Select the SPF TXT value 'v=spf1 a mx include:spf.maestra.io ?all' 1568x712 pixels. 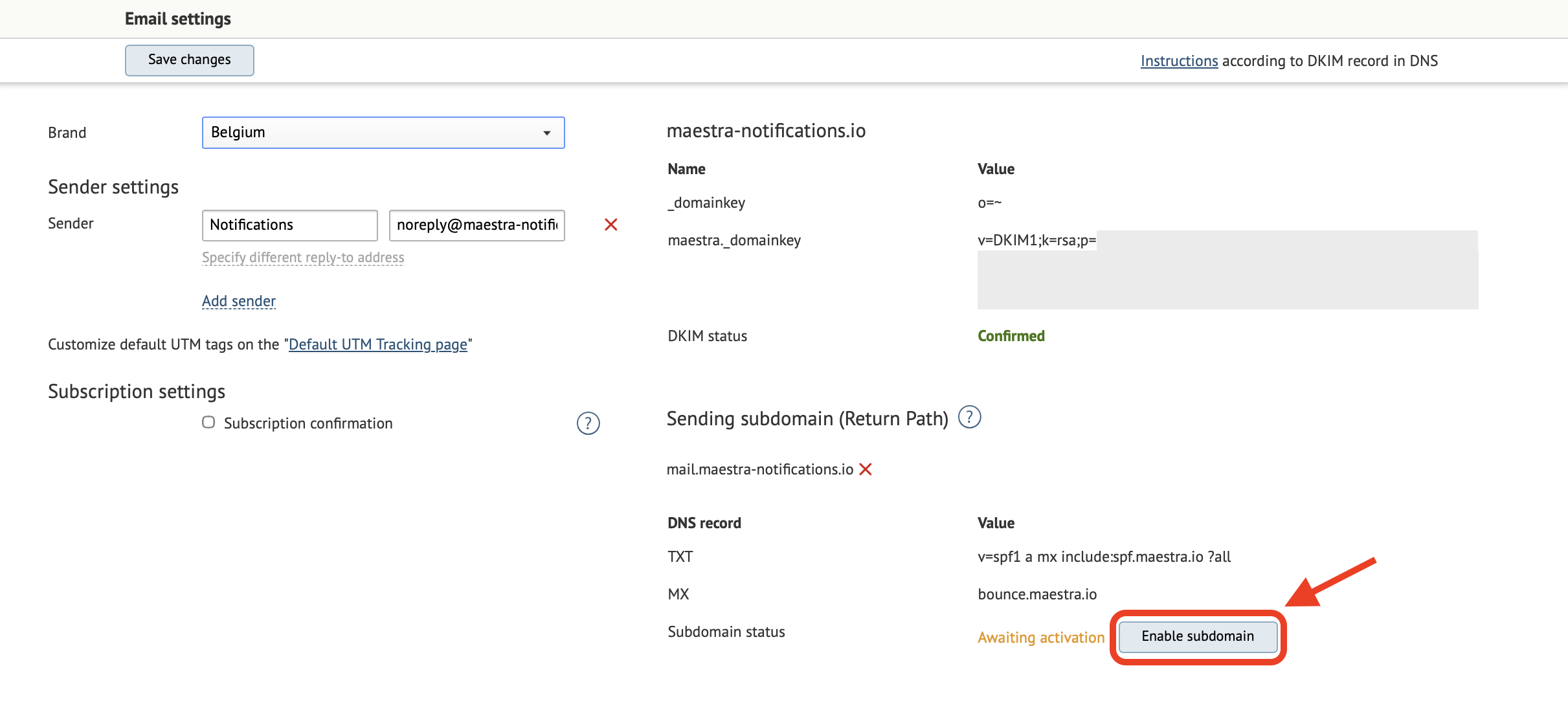pyautogui.click(x=1104, y=557)
